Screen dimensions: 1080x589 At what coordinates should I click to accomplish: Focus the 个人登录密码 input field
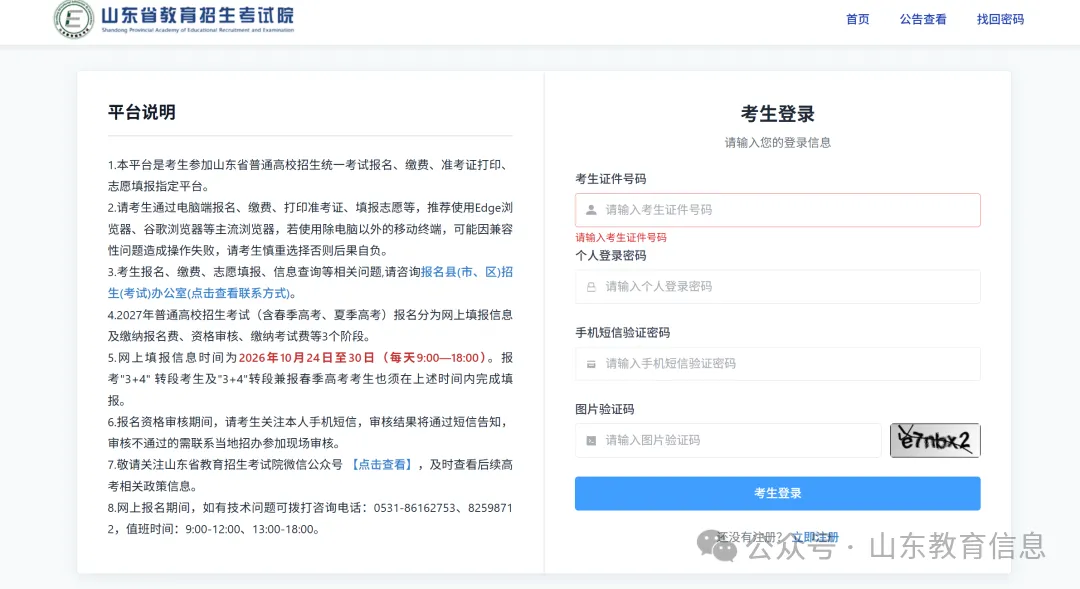click(778, 287)
